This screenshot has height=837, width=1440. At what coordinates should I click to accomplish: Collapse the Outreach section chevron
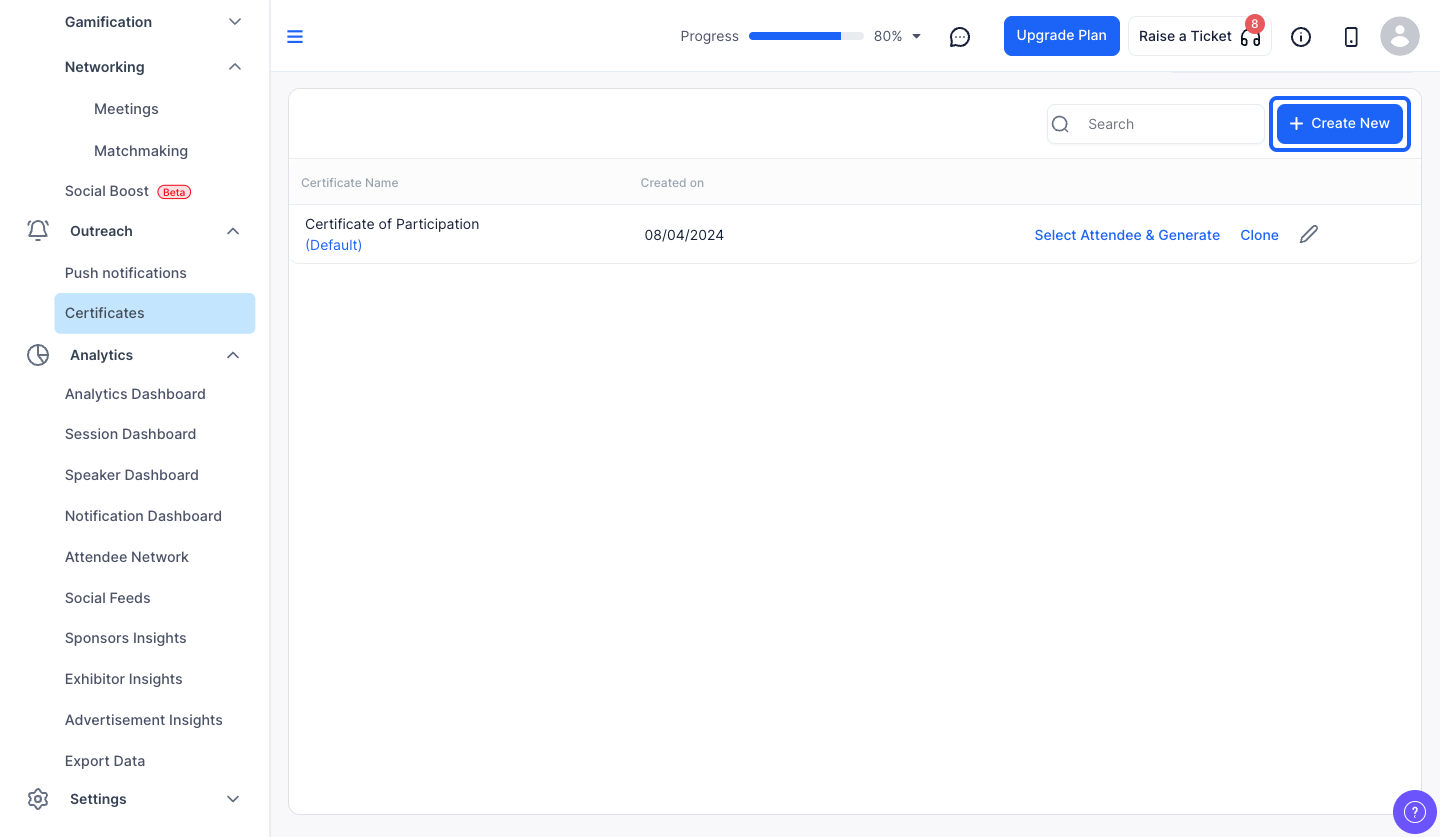pos(233,231)
